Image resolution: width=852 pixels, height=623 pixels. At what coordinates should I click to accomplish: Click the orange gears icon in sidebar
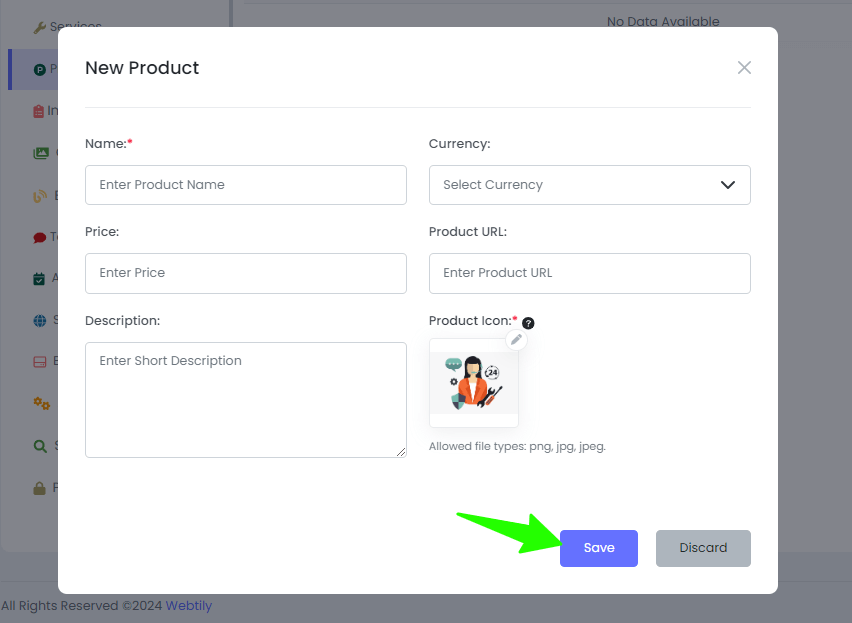click(x=42, y=404)
